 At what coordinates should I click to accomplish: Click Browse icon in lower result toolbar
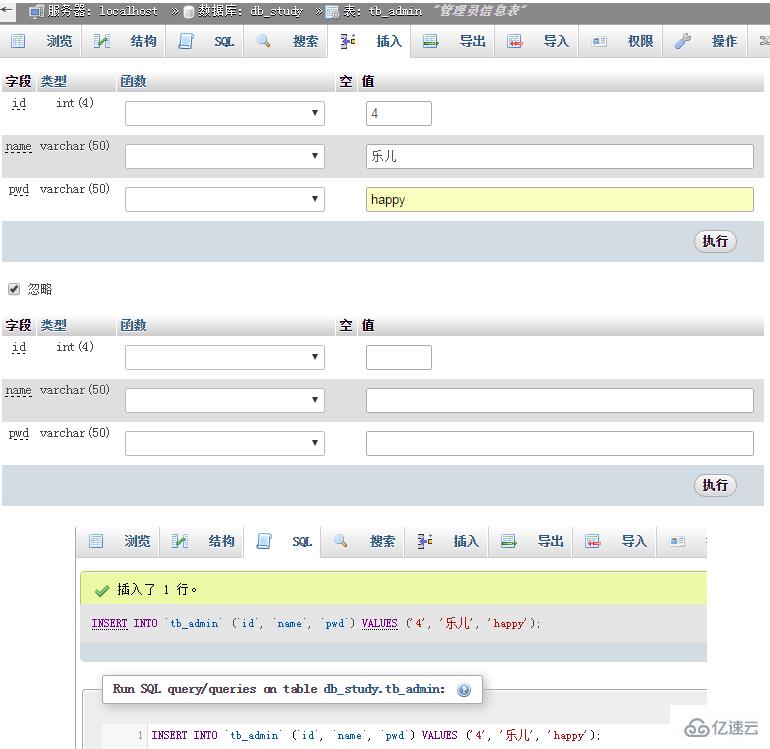96,541
